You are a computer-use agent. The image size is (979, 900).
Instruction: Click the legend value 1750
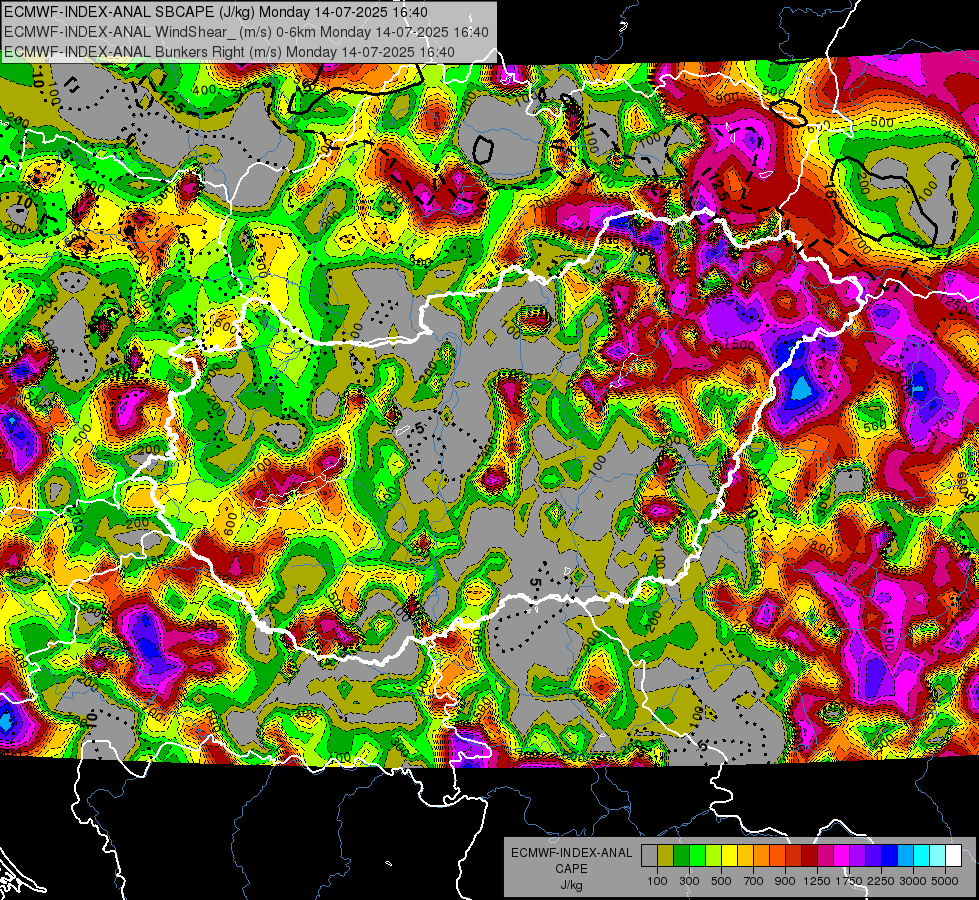(x=849, y=881)
